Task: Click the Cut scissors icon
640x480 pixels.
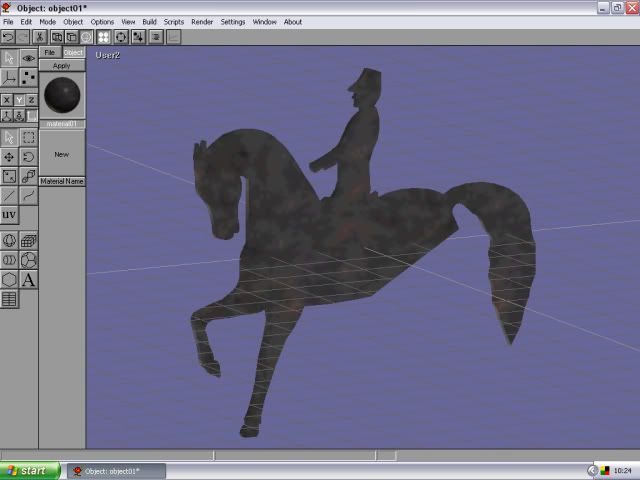Action: pos(40,37)
